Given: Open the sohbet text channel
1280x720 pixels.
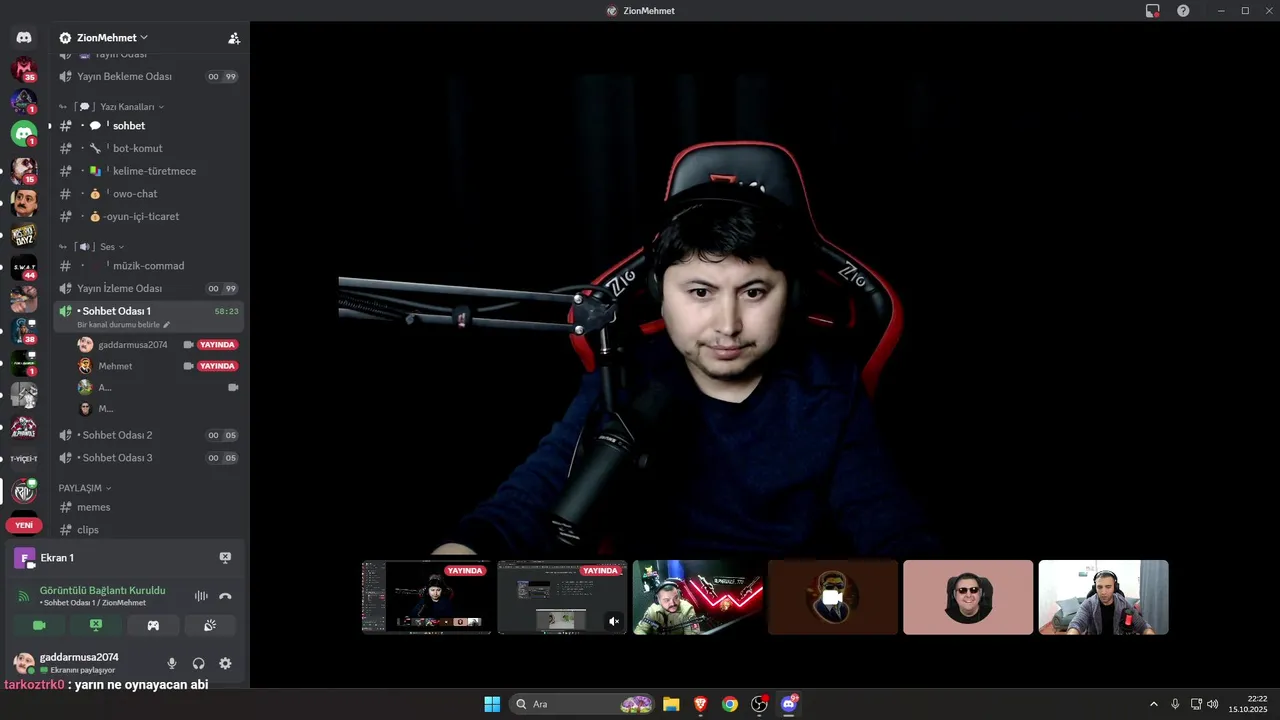Looking at the screenshot, I should 148,126.
